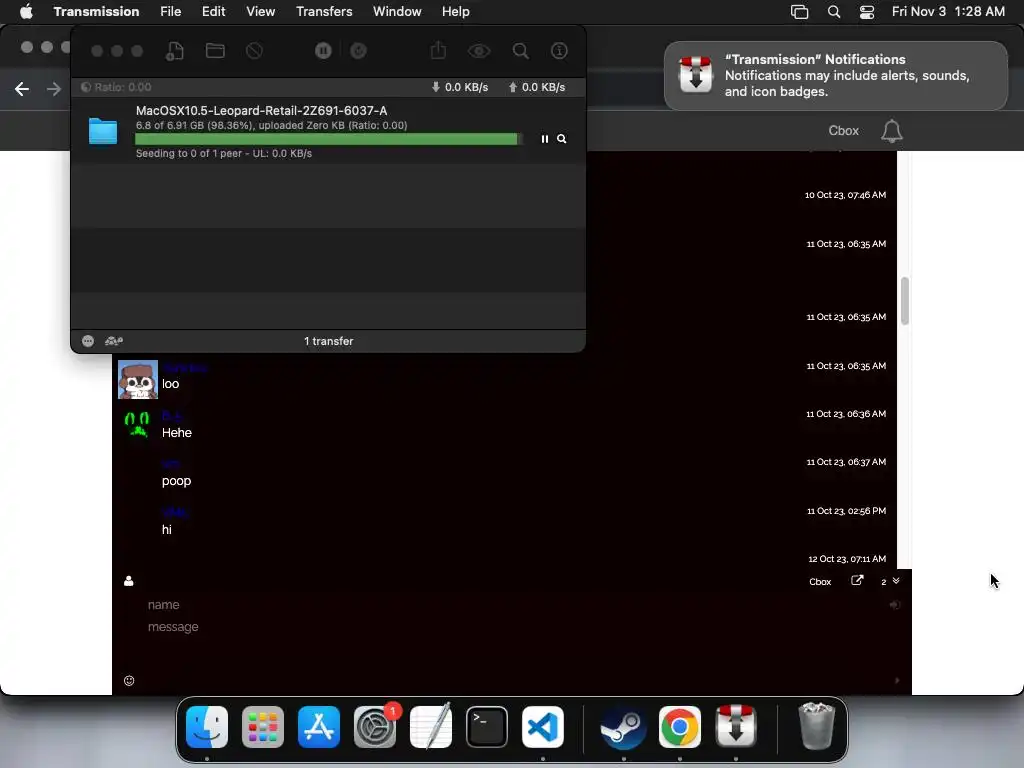Screen dimensions: 1024x768
Task: Toggle Quick Look eye icon in toolbar
Action: click(479, 51)
